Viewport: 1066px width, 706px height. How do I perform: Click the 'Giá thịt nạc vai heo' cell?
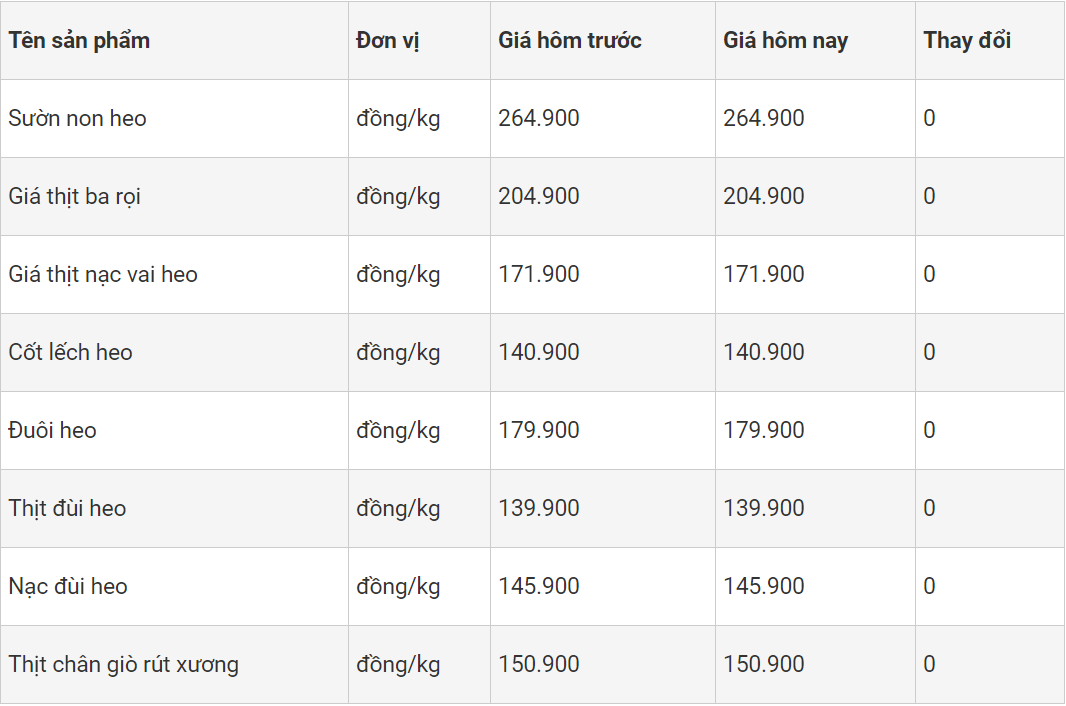coord(103,275)
